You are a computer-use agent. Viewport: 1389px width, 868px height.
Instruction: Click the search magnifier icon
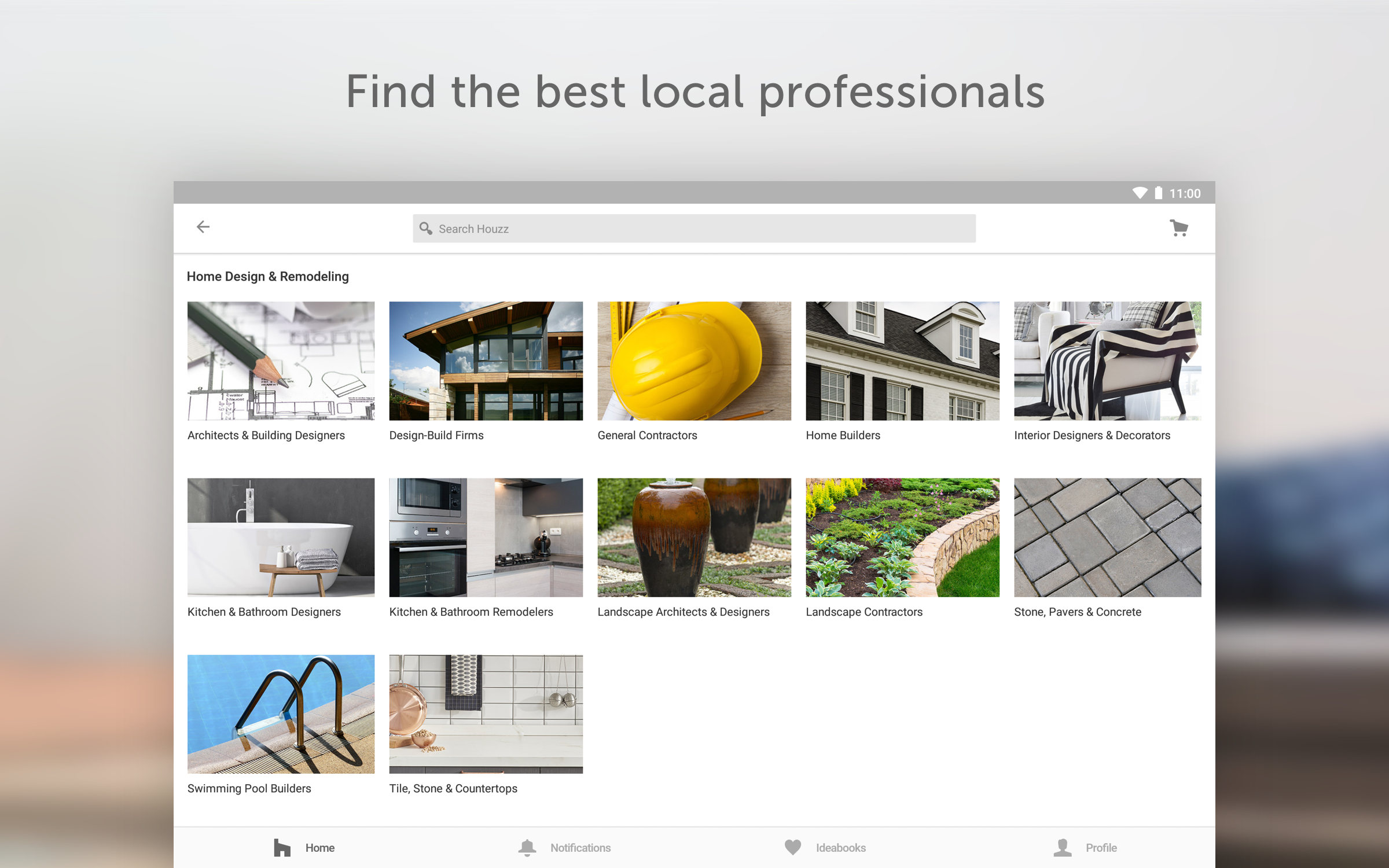click(x=425, y=229)
